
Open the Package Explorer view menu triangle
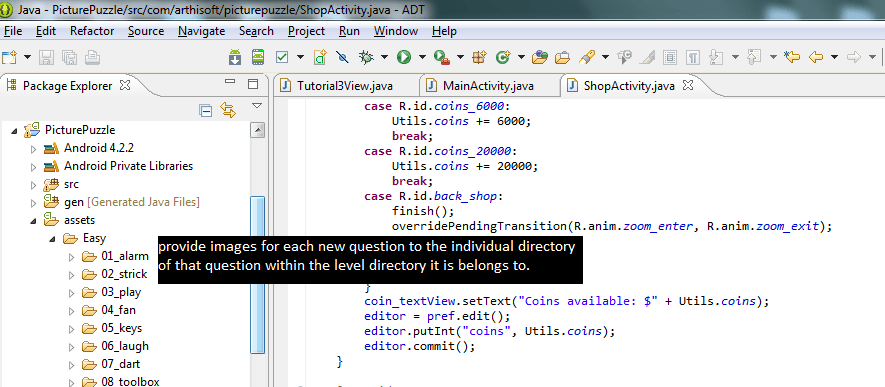tap(257, 105)
